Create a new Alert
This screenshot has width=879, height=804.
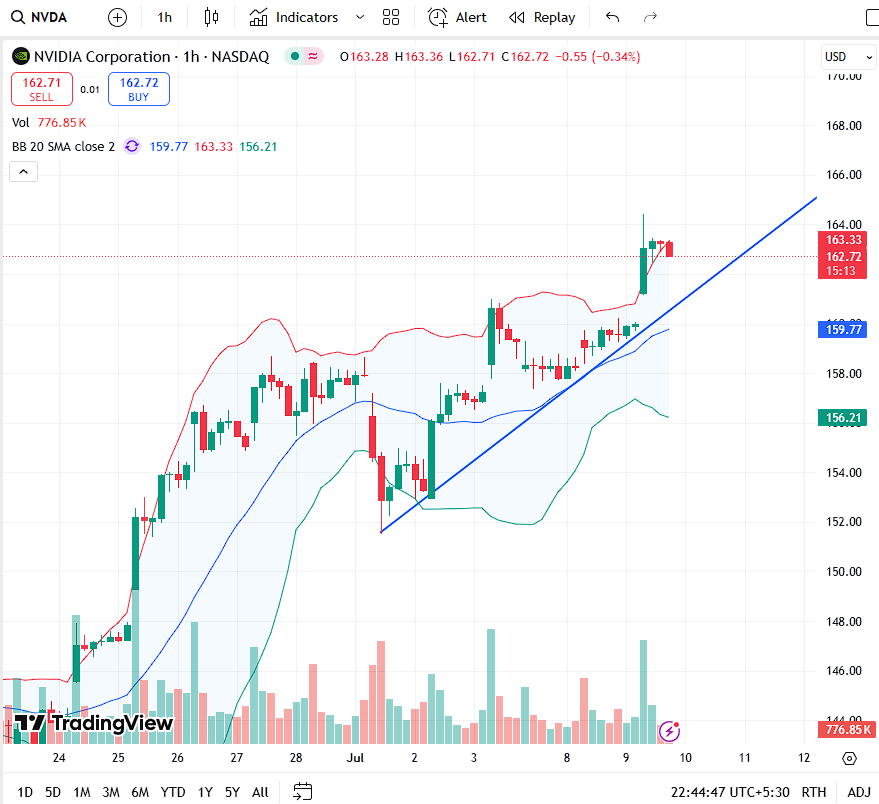click(457, 17)
